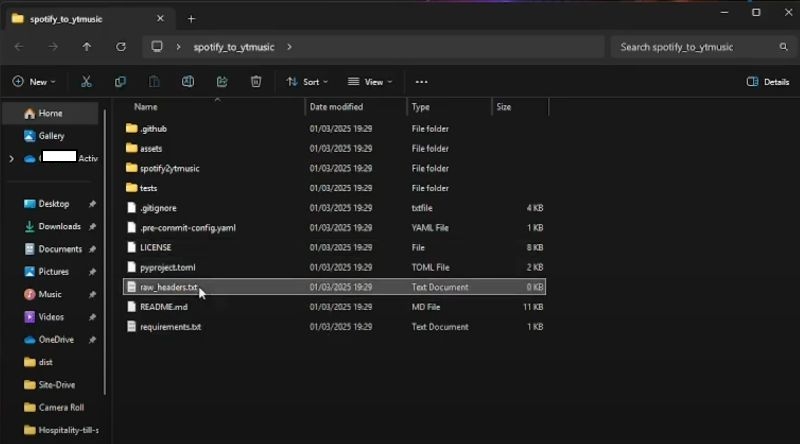Image resolution: width=800 pixels, height=444 pixels.
Task: Open the New item dropdown
Action: point(34,82)
